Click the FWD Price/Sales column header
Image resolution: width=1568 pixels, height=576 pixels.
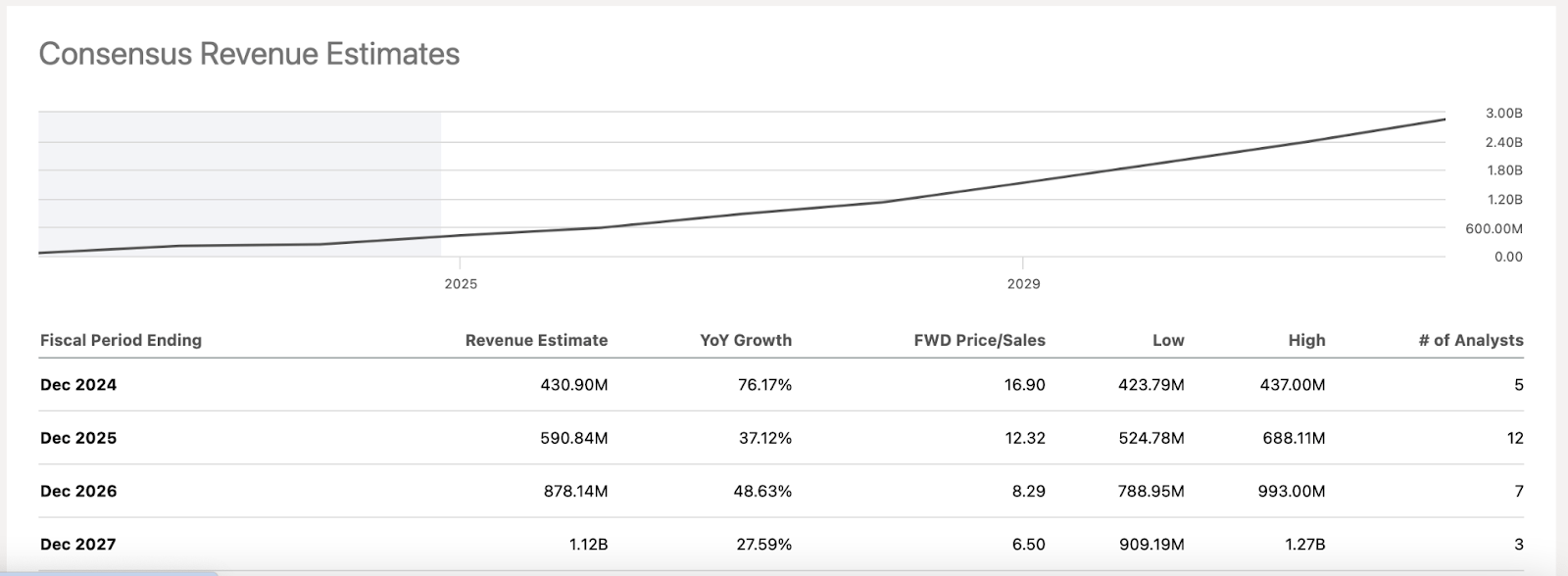point(979,340)
